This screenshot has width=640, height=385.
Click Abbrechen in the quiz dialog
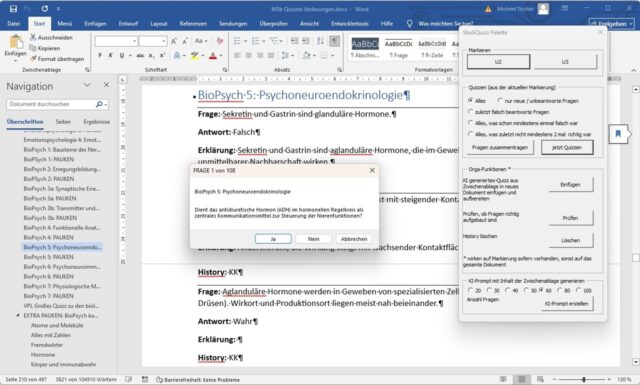tap(354, 239)
